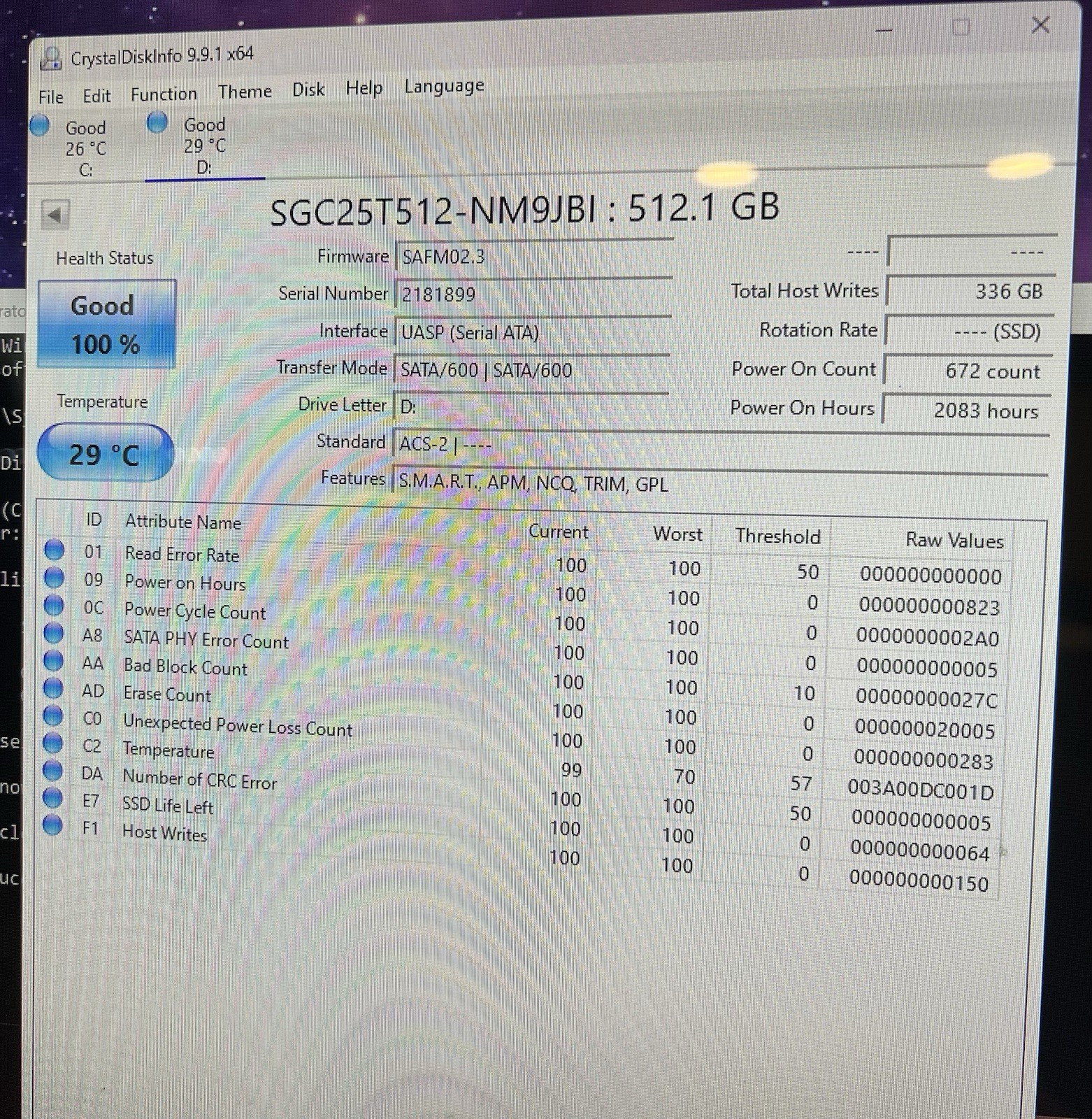
Task: Minimize the CrystalDiskInfo window
Action: pyautogui.click(x=884, y=30)
